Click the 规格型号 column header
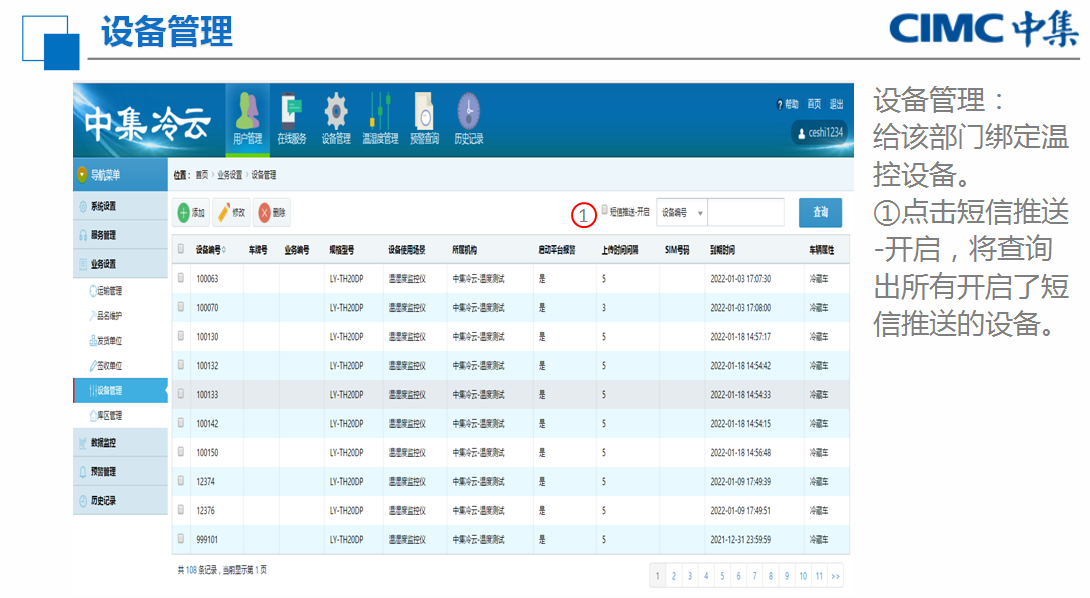 pyautogui.click(x=341, y=250)
